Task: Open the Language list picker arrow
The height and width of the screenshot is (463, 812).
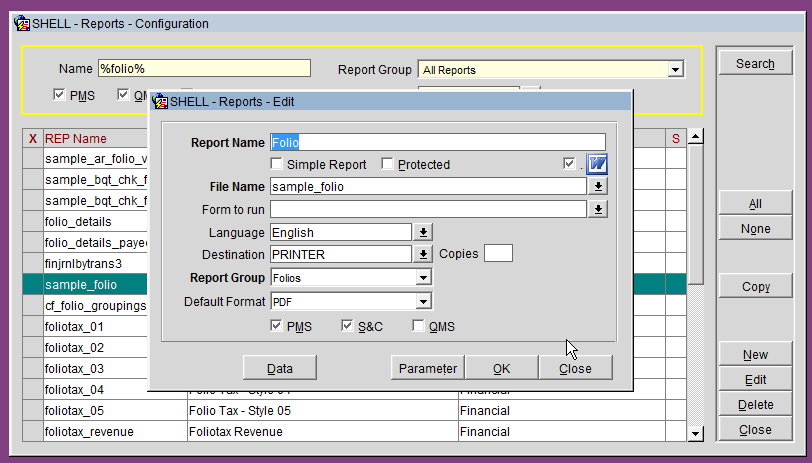Action: pyautogui.click(x=423, y=232)
